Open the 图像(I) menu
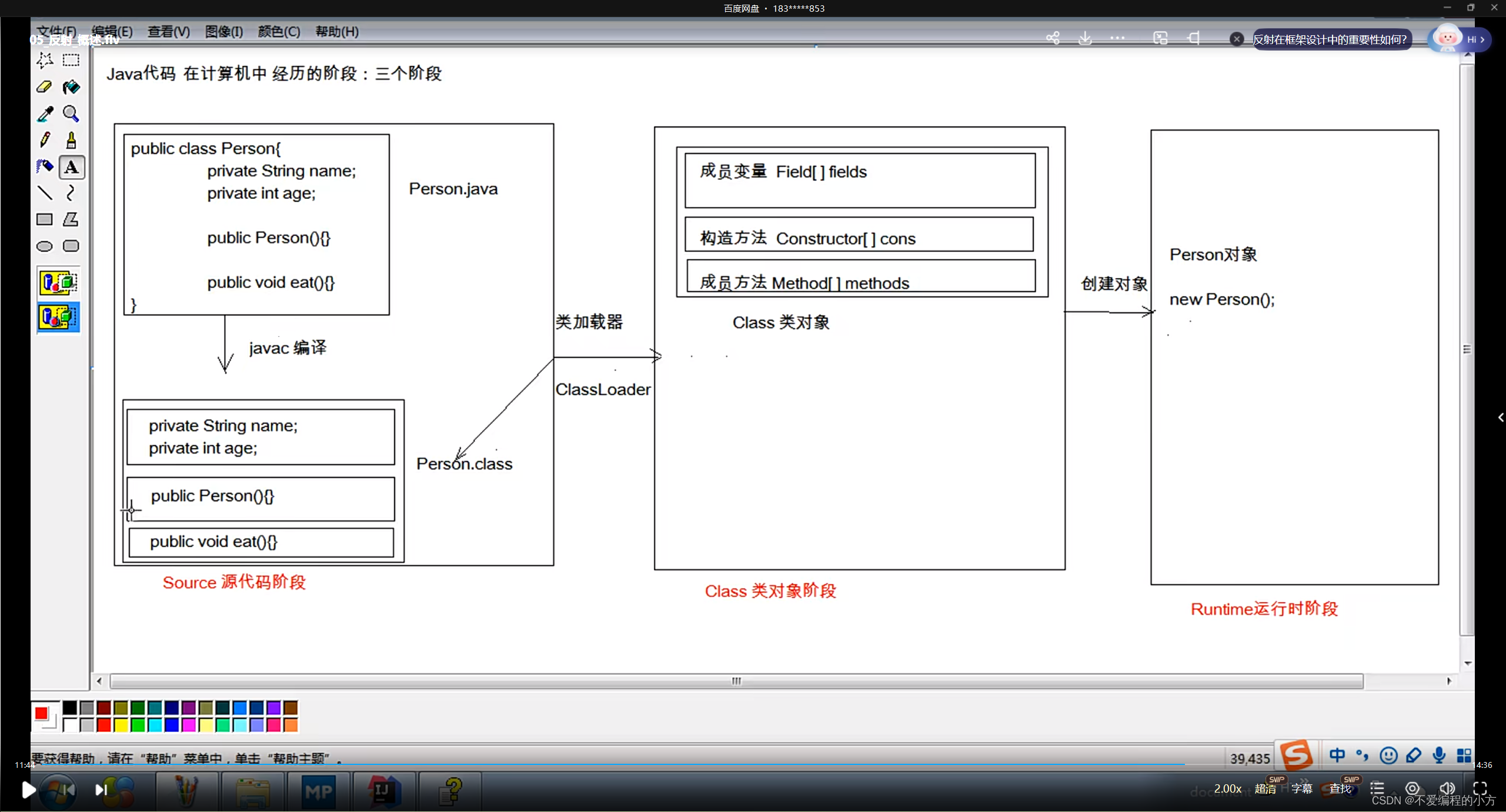The width and height of the screenshot is (1506, 812). 224,32
